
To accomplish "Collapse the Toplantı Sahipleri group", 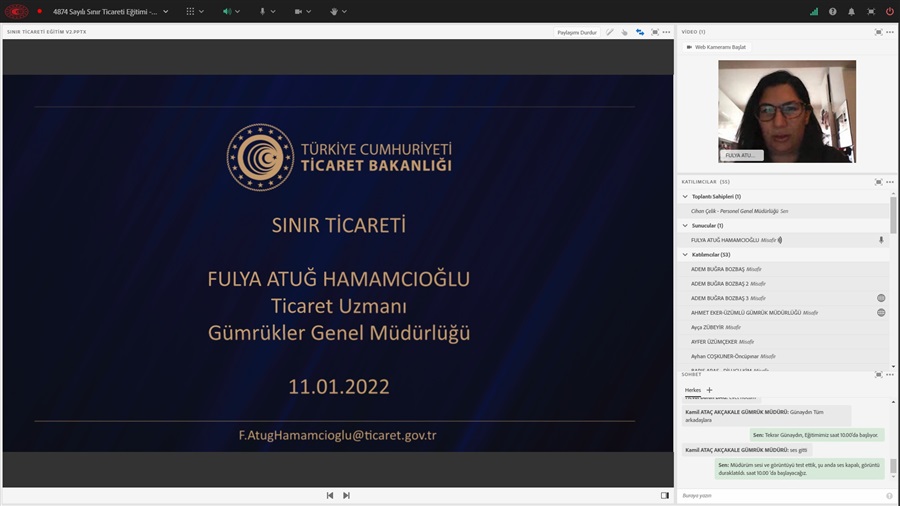I will point(685,196).
